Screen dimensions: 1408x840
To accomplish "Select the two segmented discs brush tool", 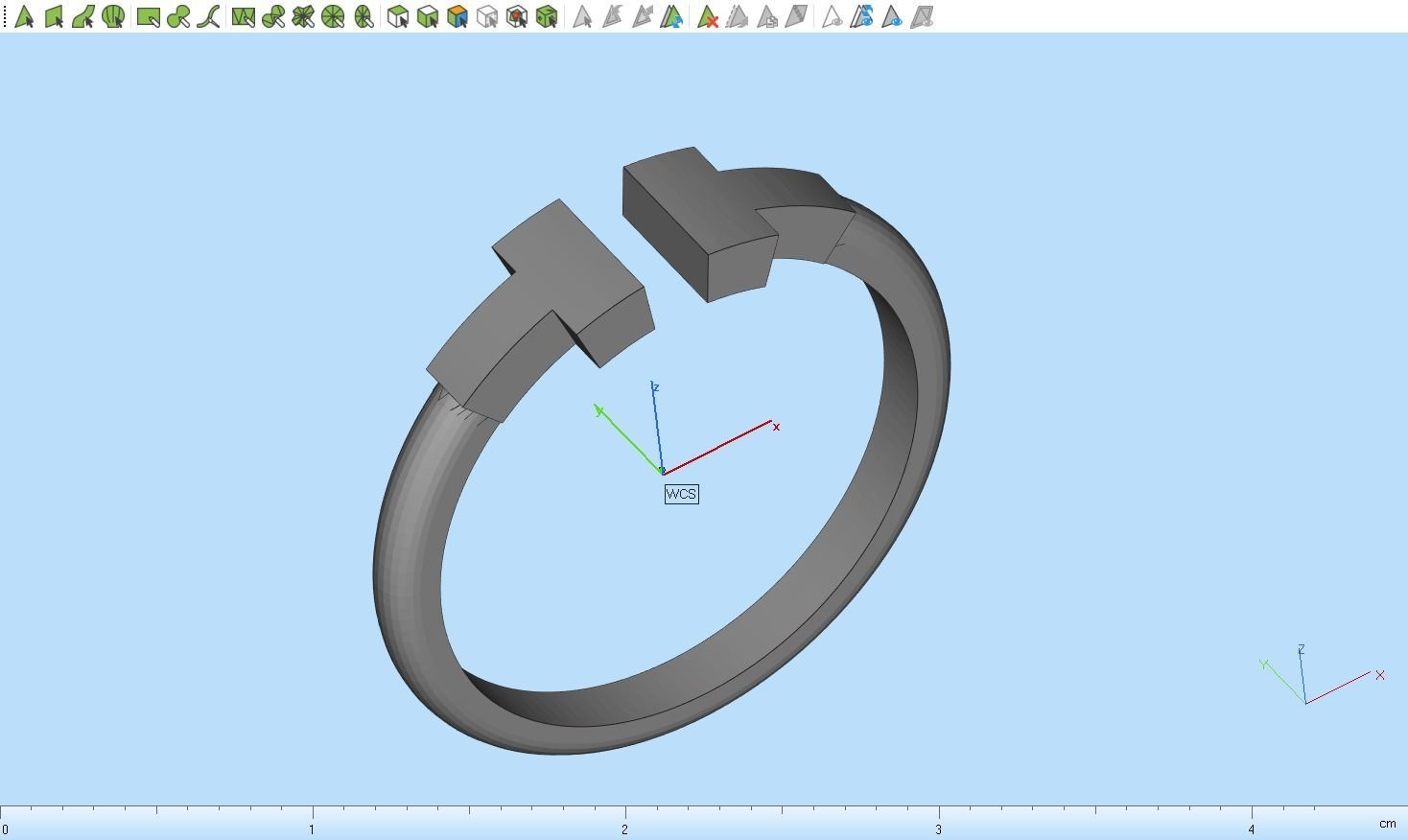I will pyautogui.click(x=273, y=16).
